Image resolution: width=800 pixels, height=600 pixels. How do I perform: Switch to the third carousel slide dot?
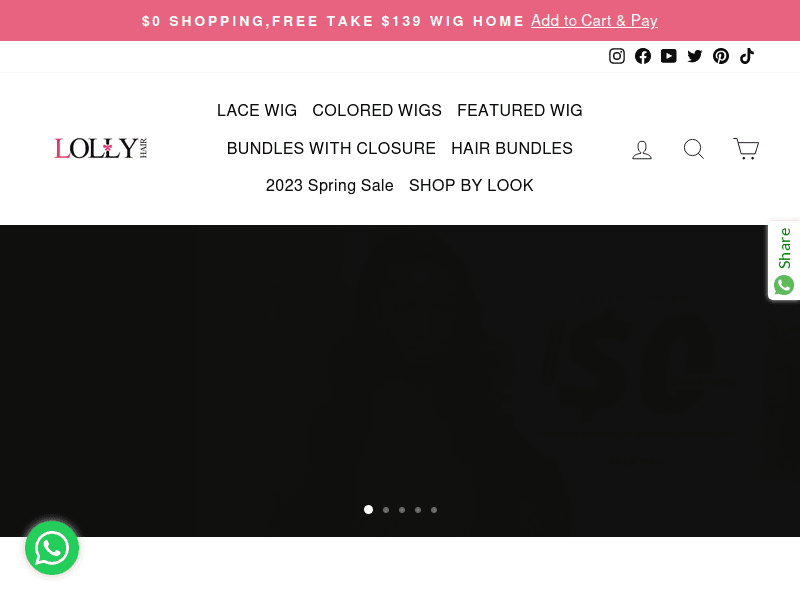[x=402, y=510]
